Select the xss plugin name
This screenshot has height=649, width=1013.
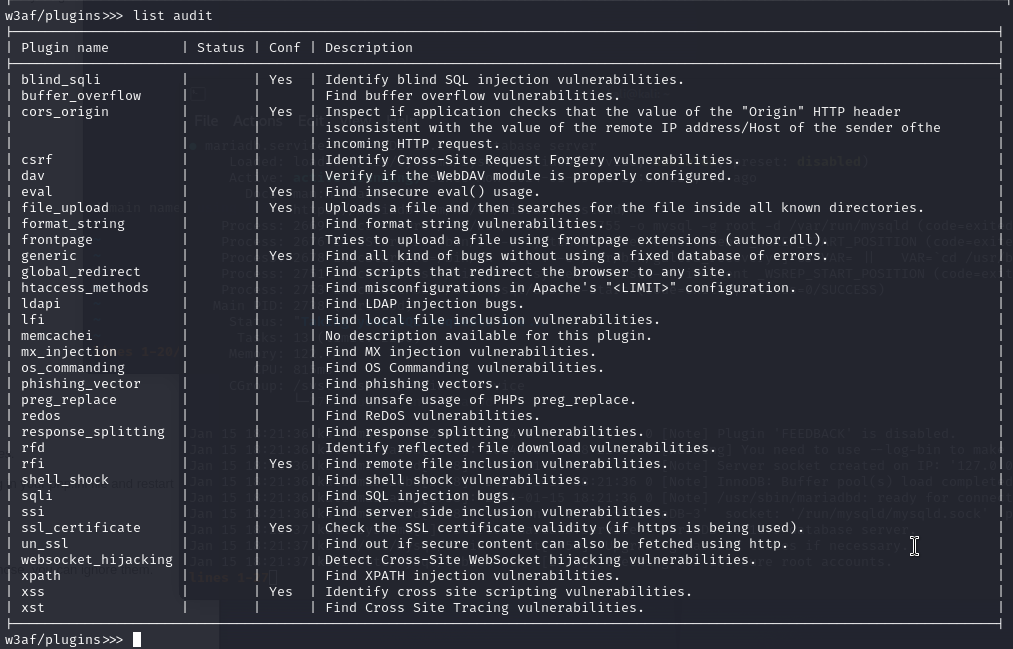pos(32,592)
